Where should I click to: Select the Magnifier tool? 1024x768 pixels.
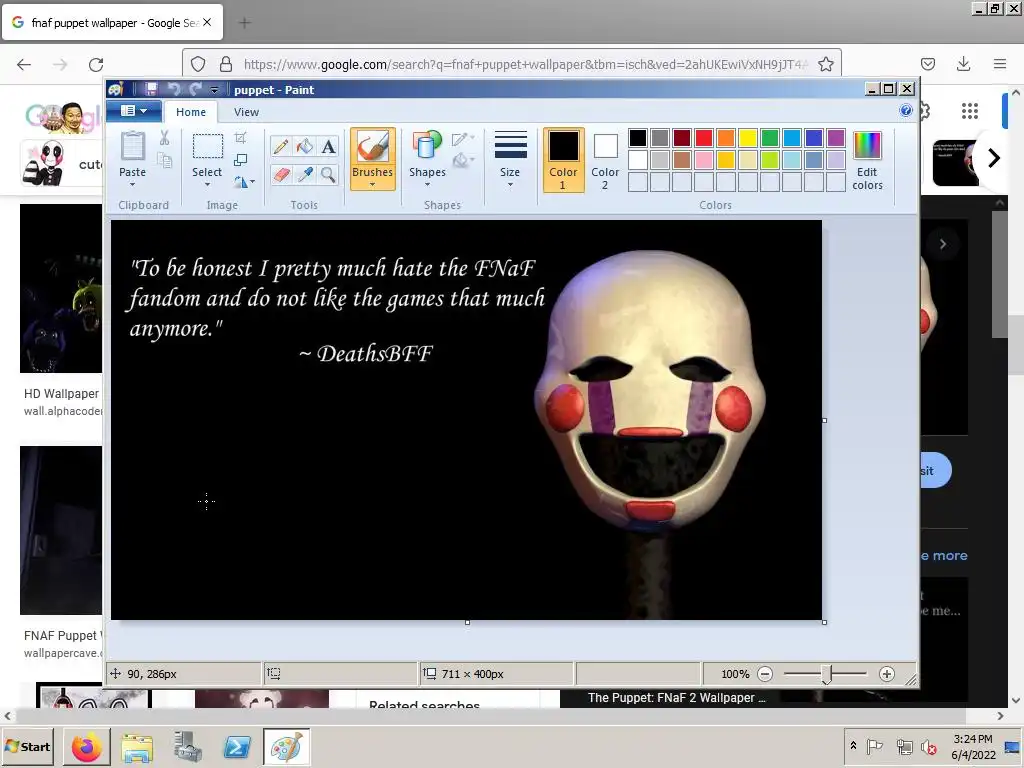click(x=328, y=174)
